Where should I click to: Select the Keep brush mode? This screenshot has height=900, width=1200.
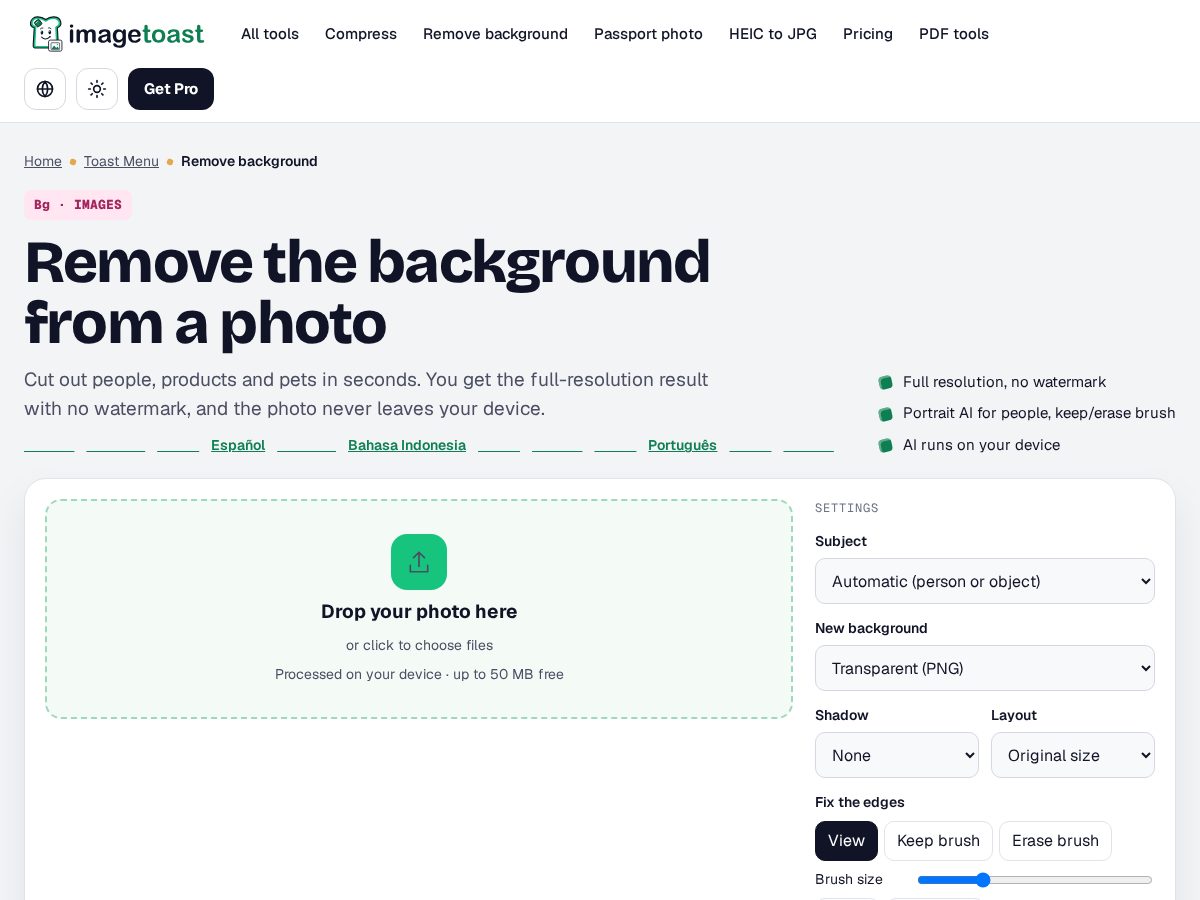(938, 841)
